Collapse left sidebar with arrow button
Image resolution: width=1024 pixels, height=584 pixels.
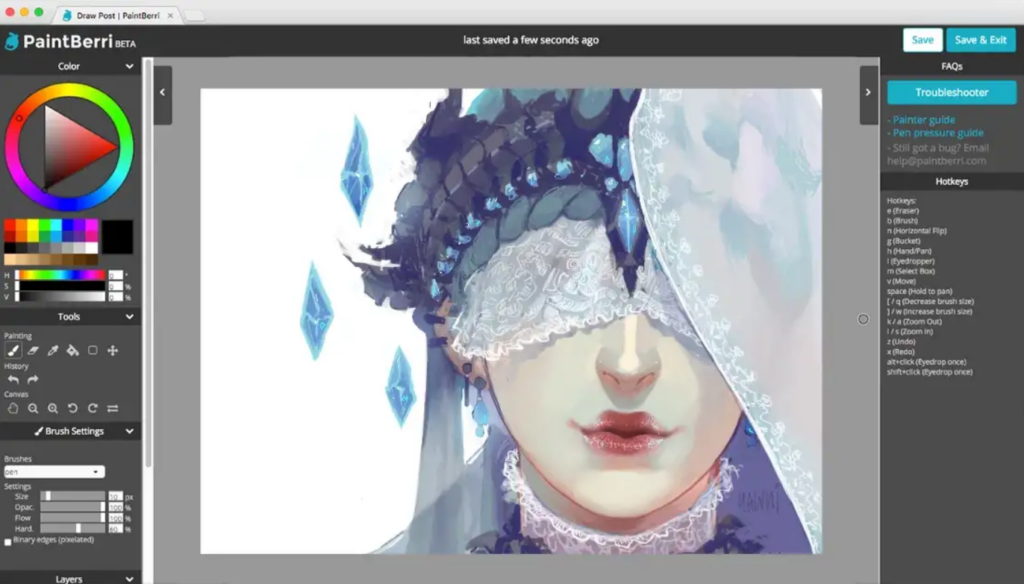(163, 95)
